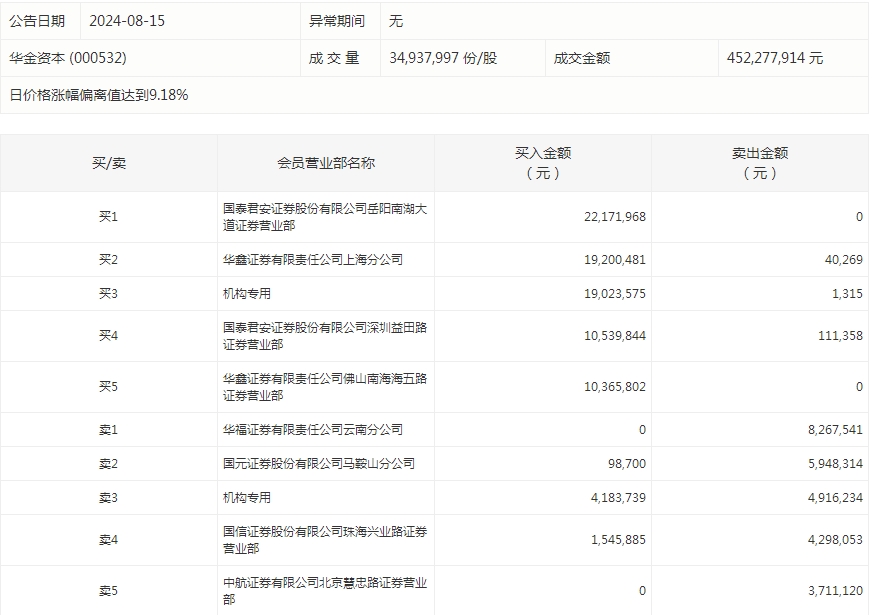Open 中航证券北京慧忠路证券营业部 entry
The width and height of the screenshot is (874, 615).
(325, 591)
